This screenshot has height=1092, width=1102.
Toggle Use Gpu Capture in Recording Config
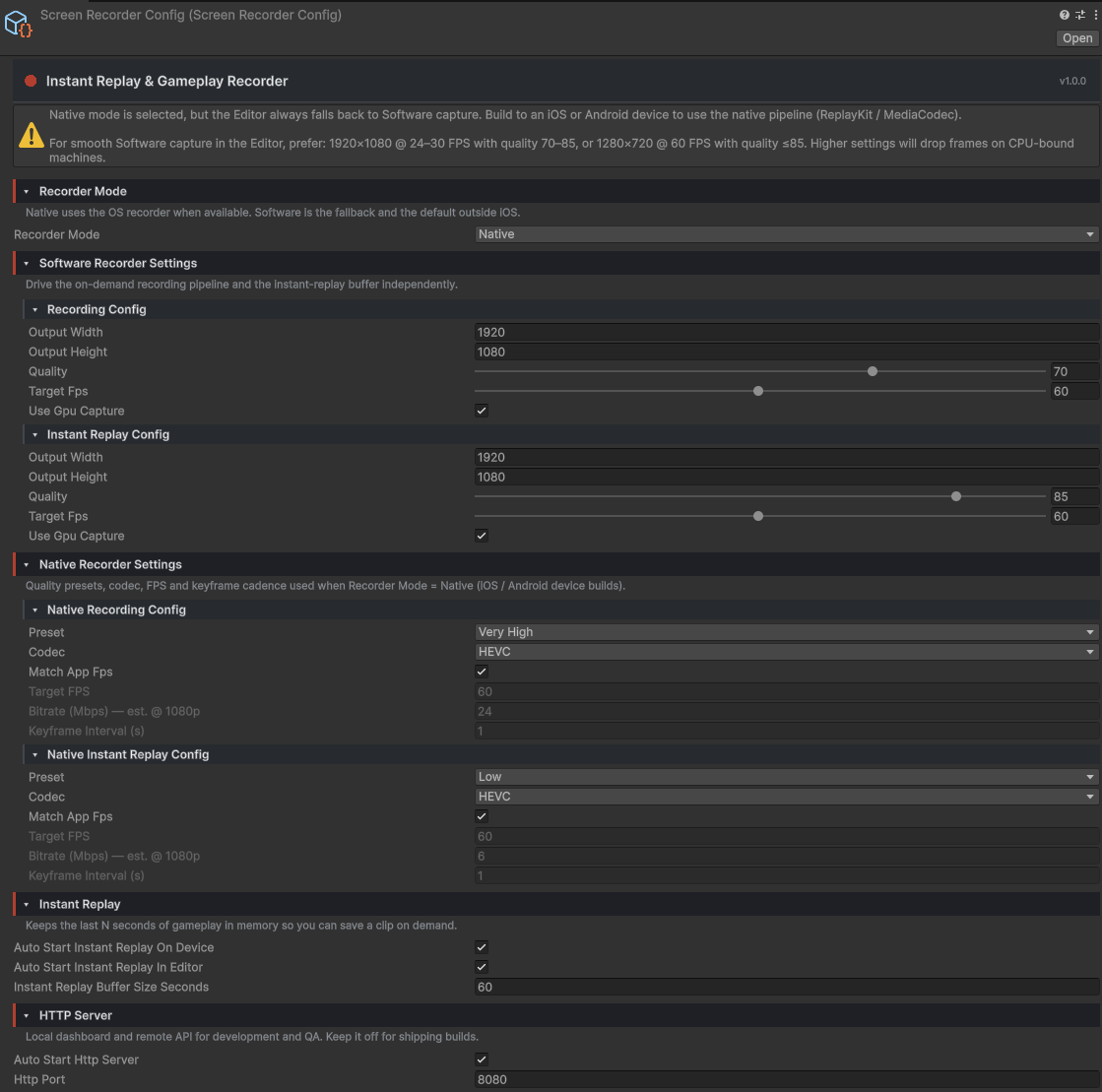[x=482, y=411]
